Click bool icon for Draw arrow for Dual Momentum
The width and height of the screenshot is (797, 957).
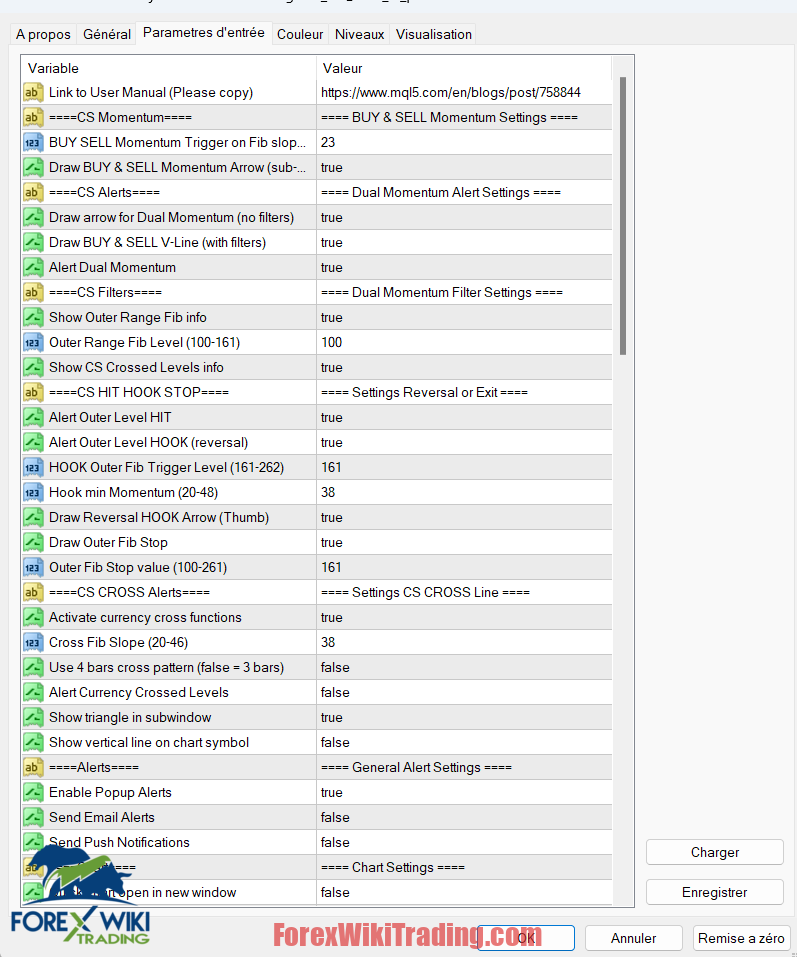point(33,217)
